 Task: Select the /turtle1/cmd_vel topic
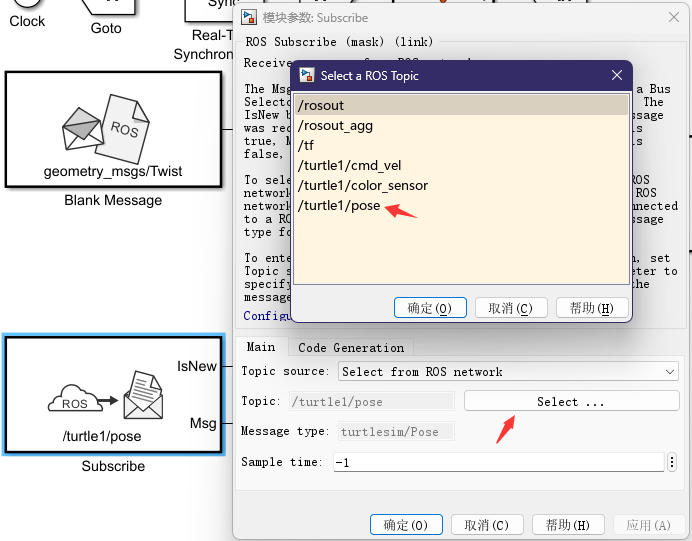click(x=461, y=165)
